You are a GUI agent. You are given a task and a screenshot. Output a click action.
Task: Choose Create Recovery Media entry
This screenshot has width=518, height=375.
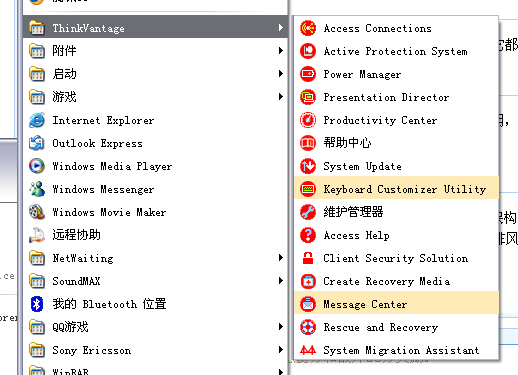(x=396, y=281)
